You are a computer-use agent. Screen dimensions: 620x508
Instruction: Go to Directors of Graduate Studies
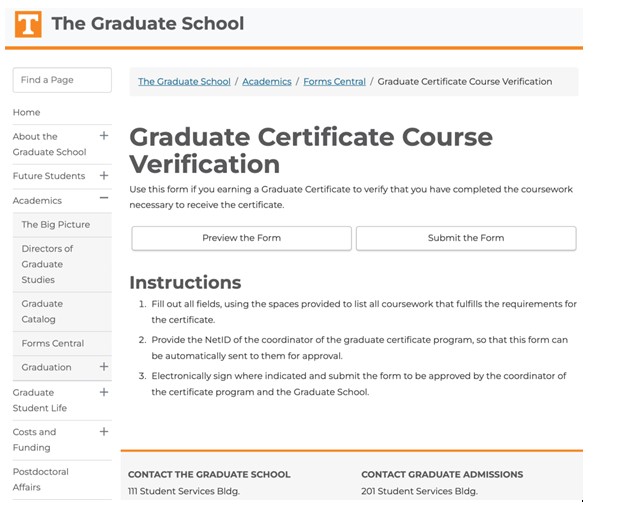(47, 264)
